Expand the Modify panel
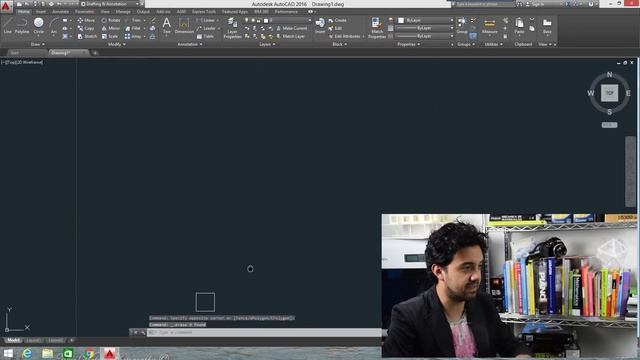This screenshot has height=360, width=640. [x=116, y=44]
